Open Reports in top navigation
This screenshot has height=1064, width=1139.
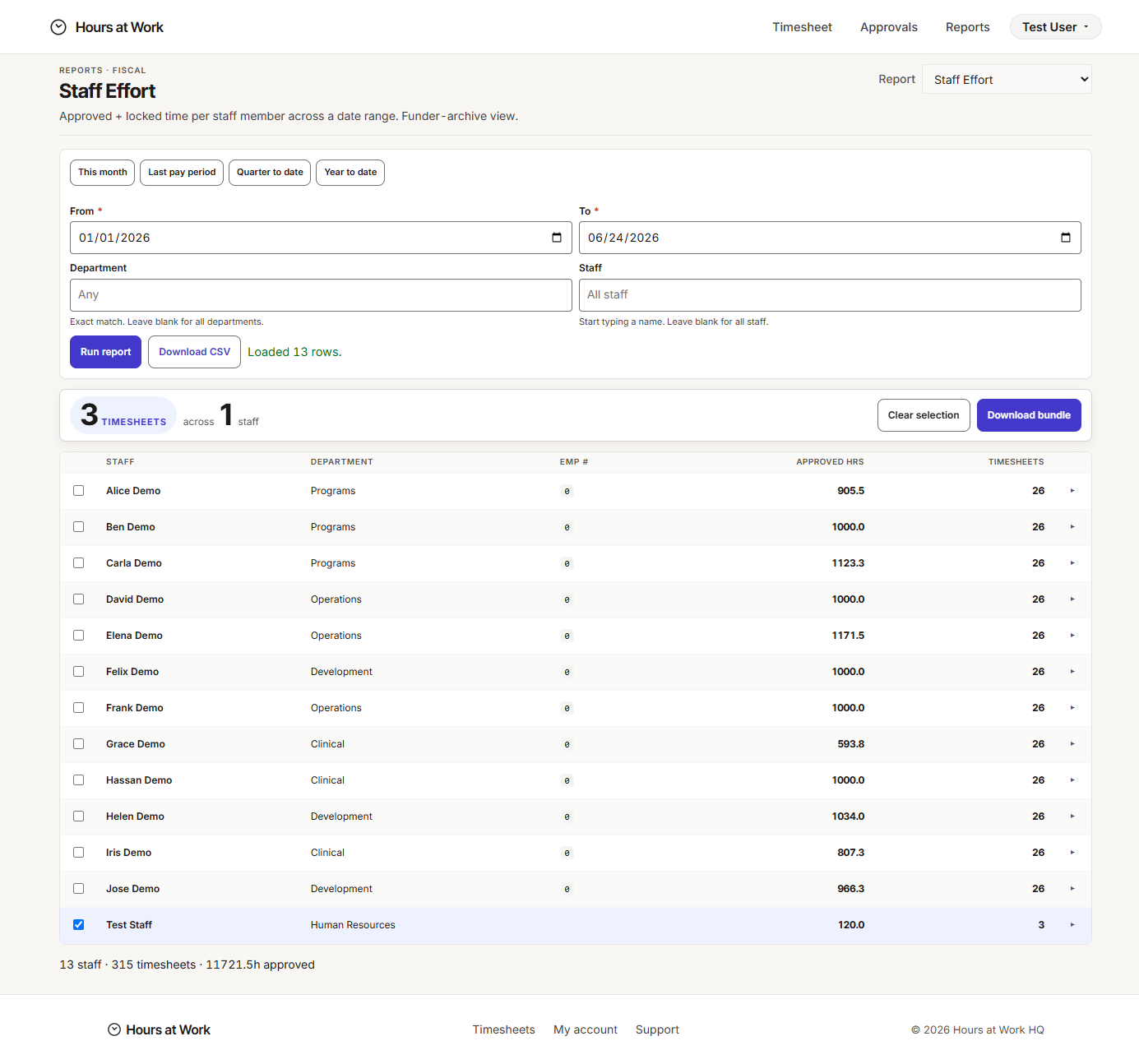click(x=968, y=27)
